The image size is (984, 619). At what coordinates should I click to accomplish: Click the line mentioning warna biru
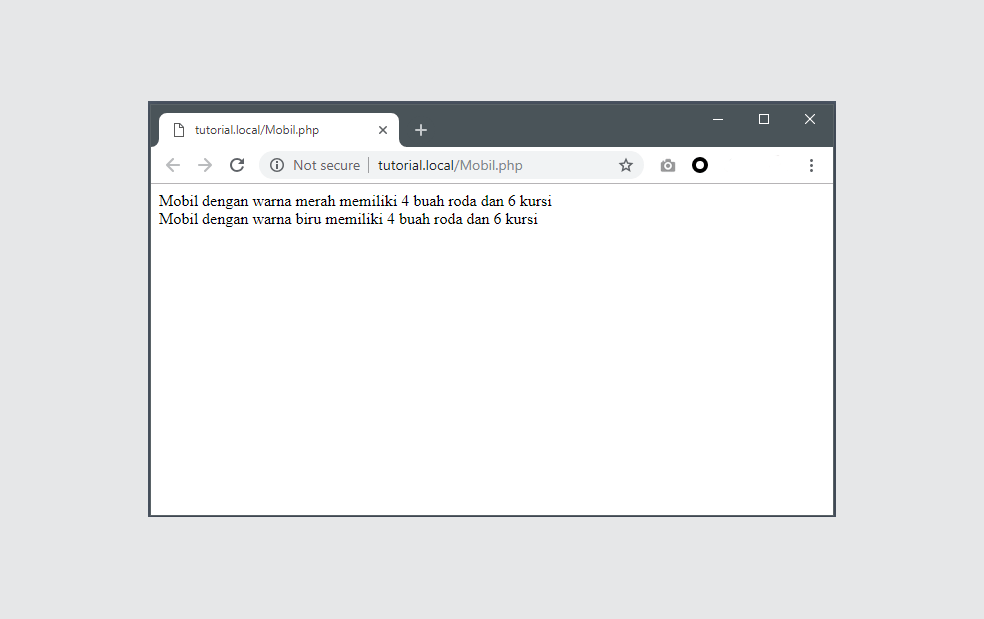(x=348, y=219)
